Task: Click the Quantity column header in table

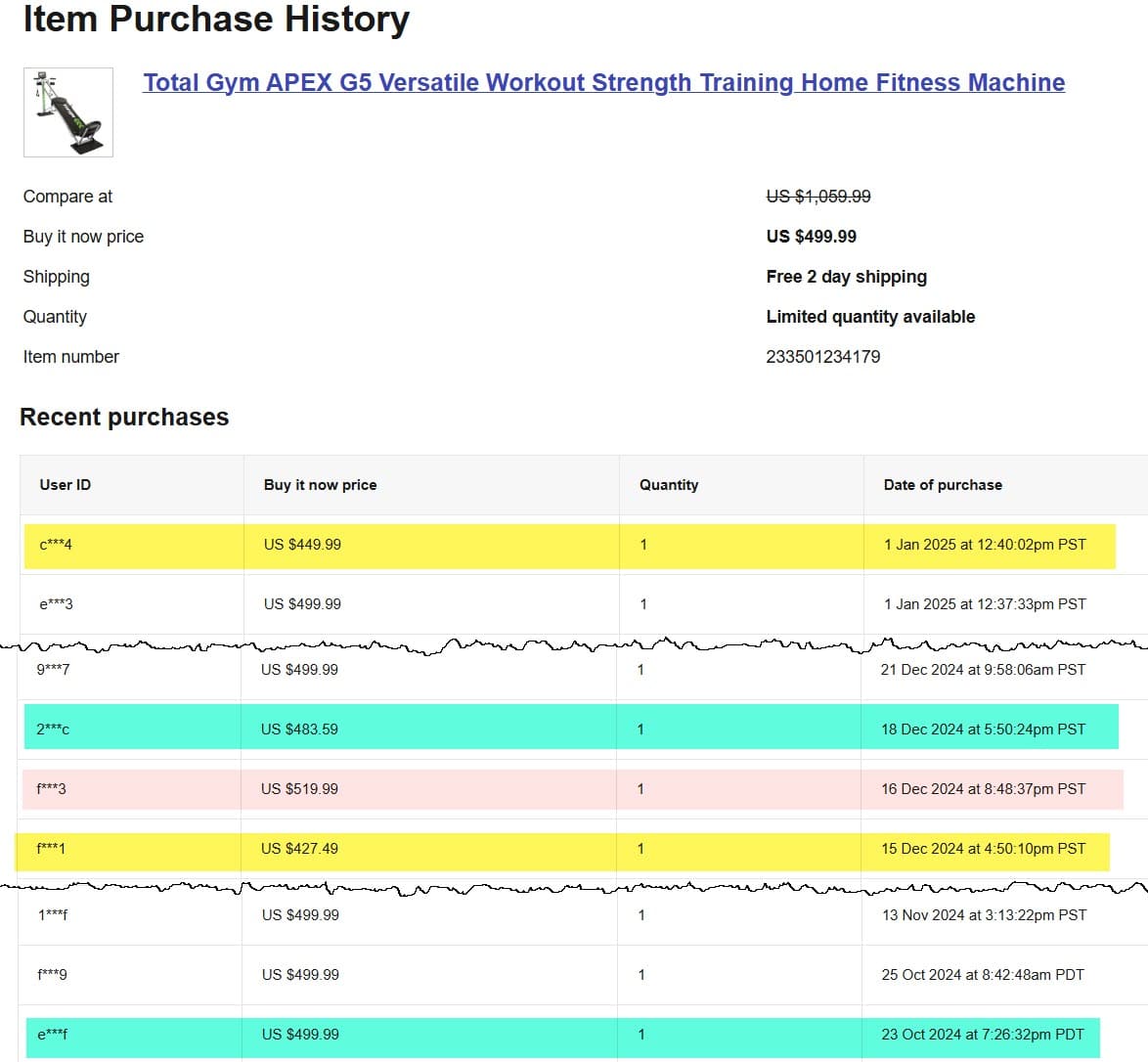Action: coord(668,485)
